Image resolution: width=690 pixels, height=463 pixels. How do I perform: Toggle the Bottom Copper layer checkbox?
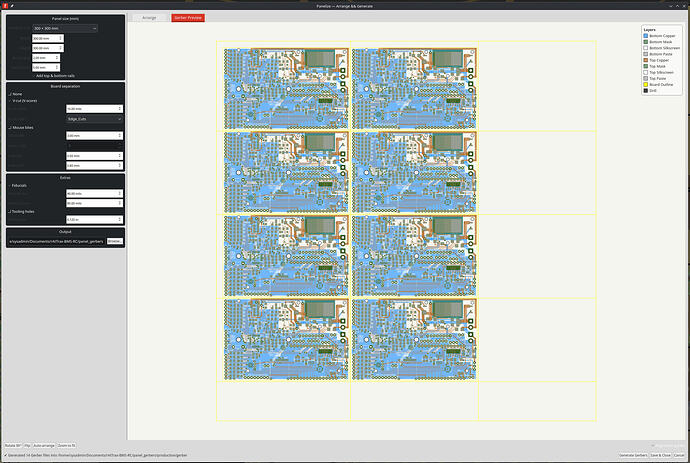pyautogui.click(x=646, y=36)
